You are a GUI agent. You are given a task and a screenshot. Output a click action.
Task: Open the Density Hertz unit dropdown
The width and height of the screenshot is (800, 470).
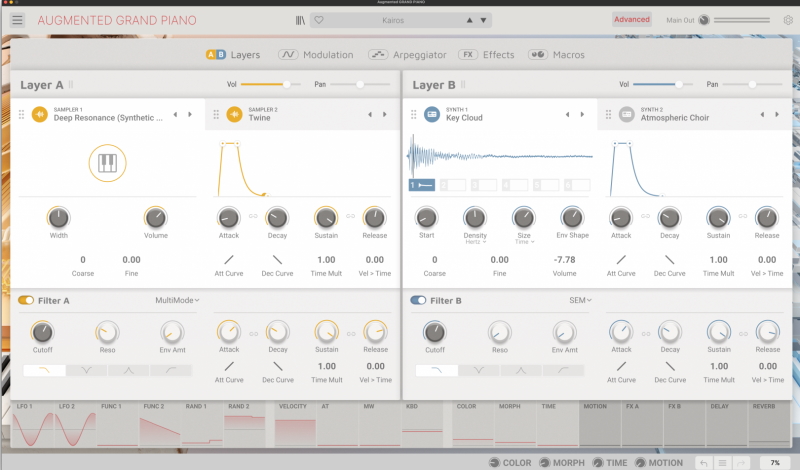point(476,242)
